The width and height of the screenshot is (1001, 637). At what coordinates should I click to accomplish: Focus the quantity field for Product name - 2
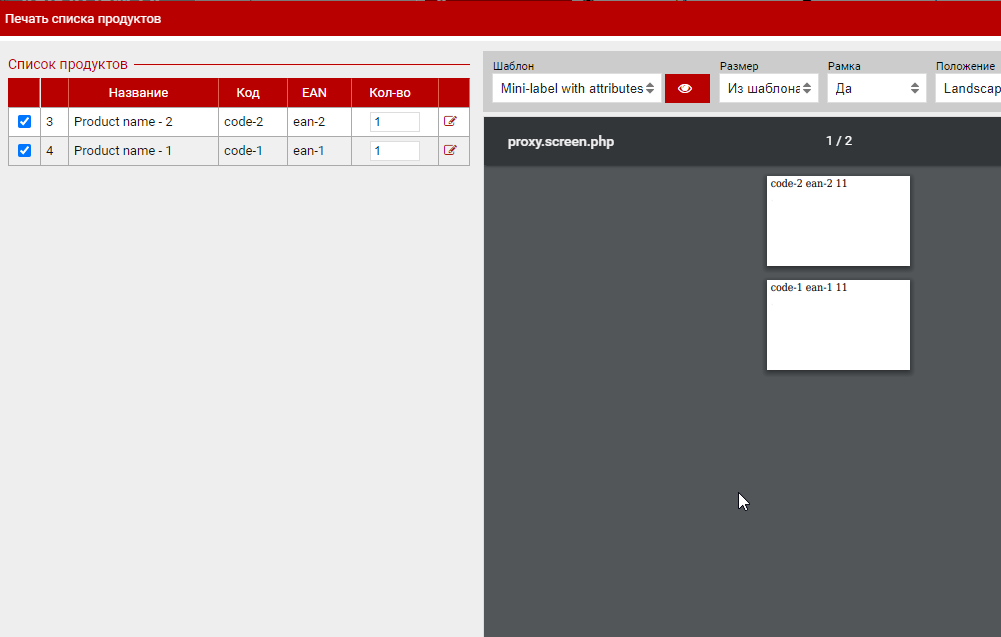click(x=394, y=122)
